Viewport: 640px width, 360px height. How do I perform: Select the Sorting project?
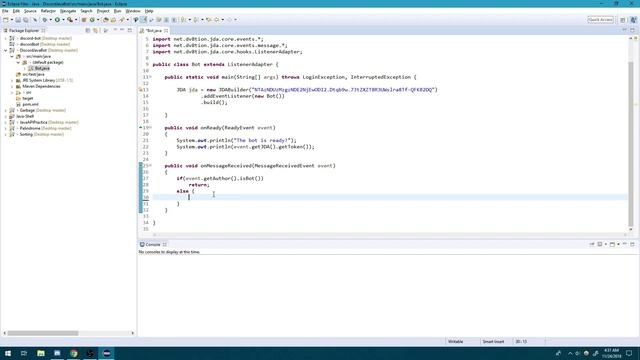pyautogui.click(x=26, y=134)
